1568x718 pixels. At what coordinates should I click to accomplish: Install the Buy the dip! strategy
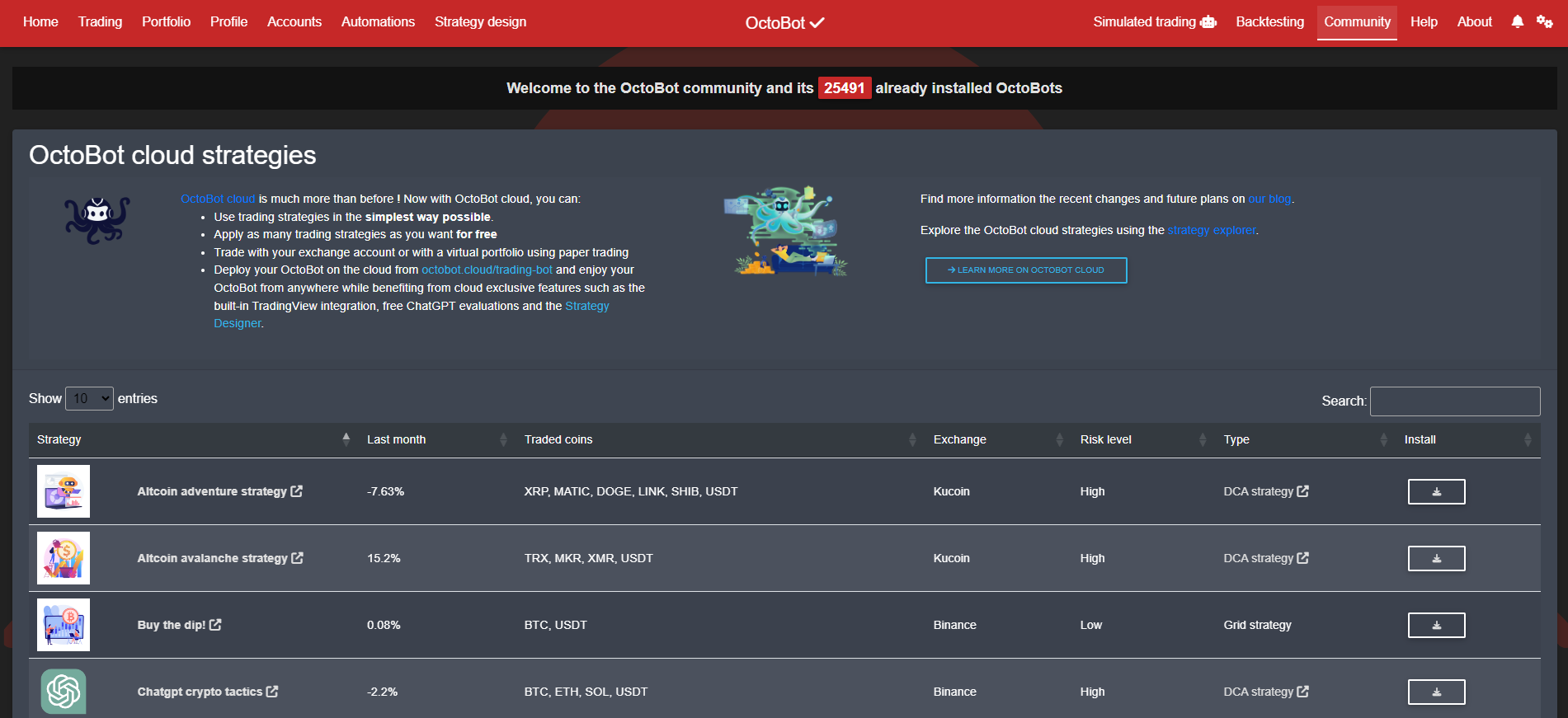pos(1436,625)
